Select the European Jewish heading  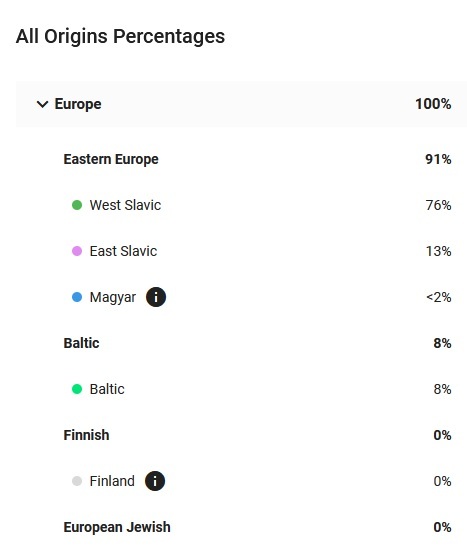pos(117,527)
